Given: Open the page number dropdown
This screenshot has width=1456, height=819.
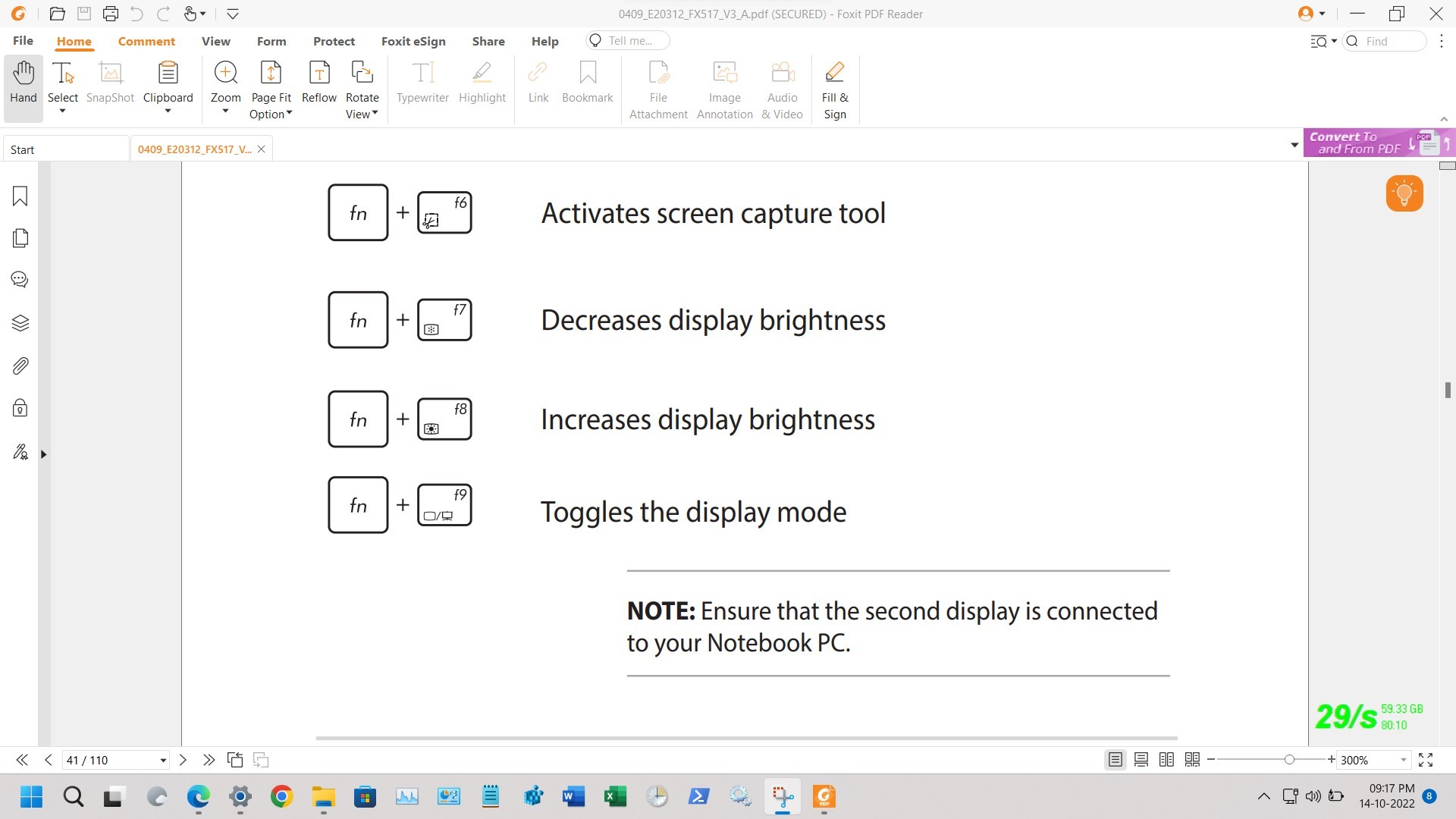Looking at the screenshot, I should pos(163,761).
